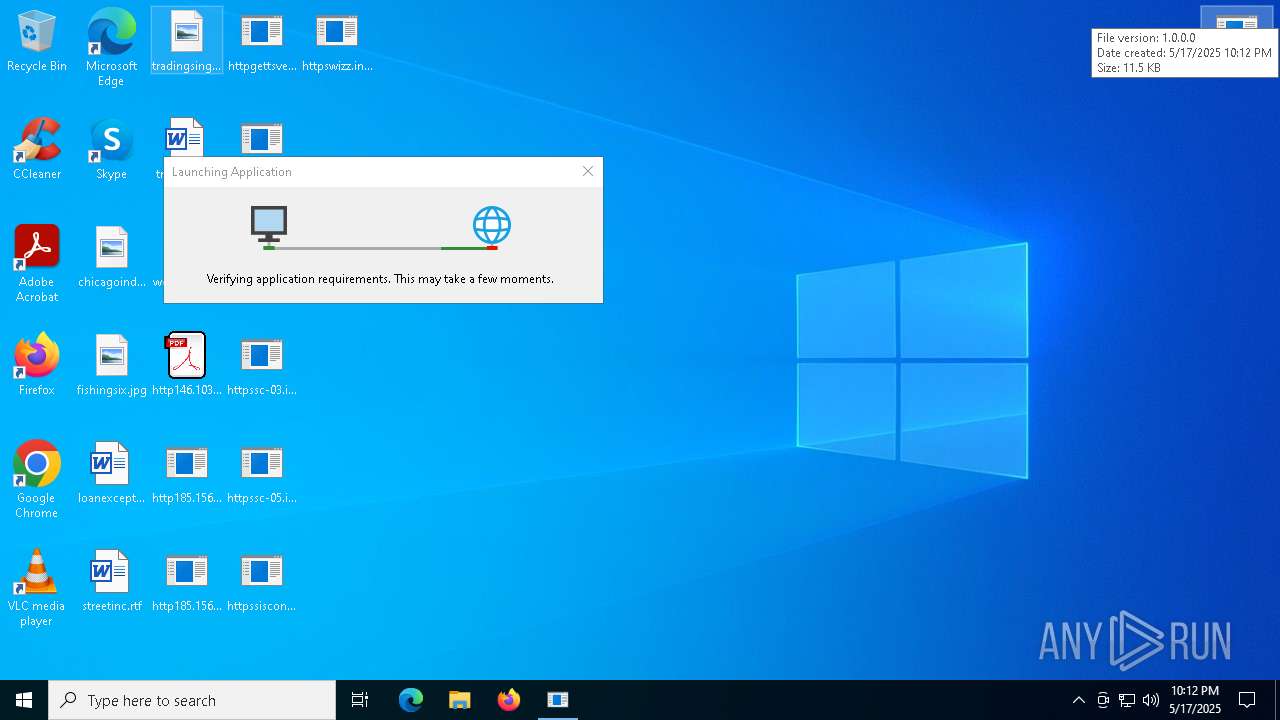Open Microsoft Edge from the taskbar
The height and width of the screenshot is (720, 1280).
[x=411, y=700]
